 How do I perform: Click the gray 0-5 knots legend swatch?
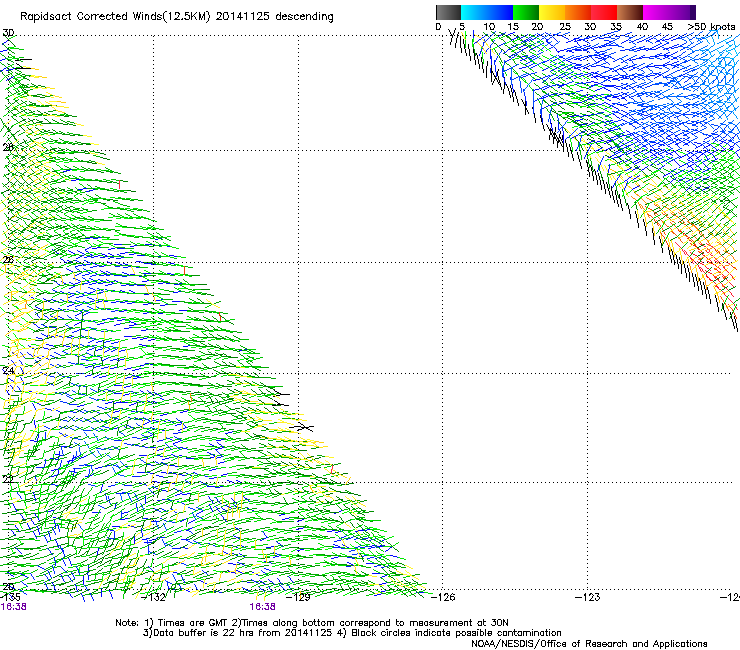448,12
